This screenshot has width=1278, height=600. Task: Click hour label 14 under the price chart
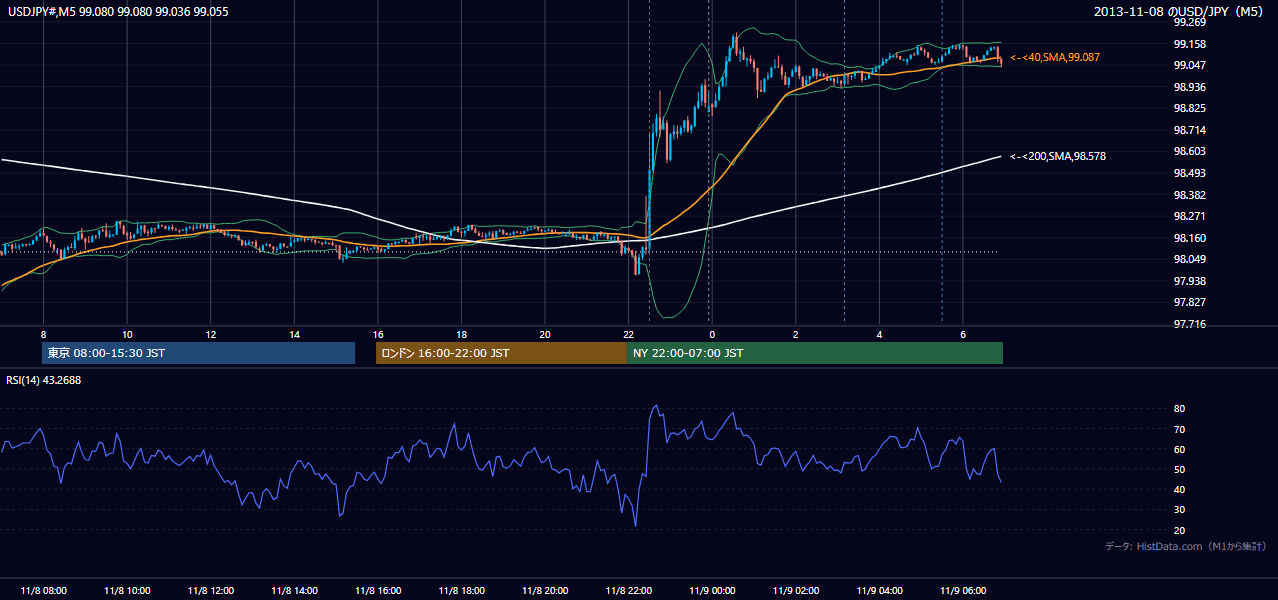click(294, 334)
